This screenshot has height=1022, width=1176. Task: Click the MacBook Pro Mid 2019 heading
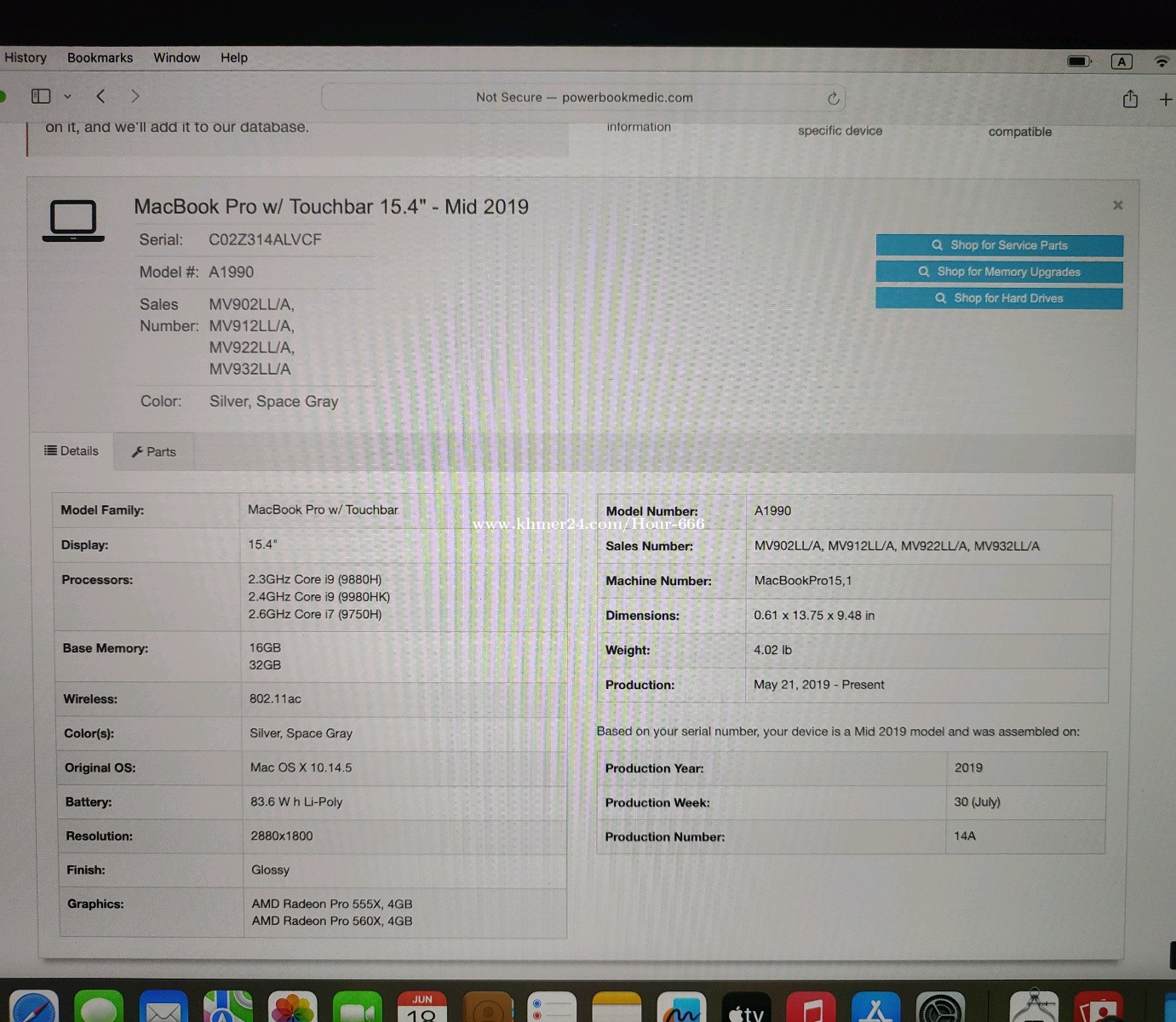[x=331, y=207]
